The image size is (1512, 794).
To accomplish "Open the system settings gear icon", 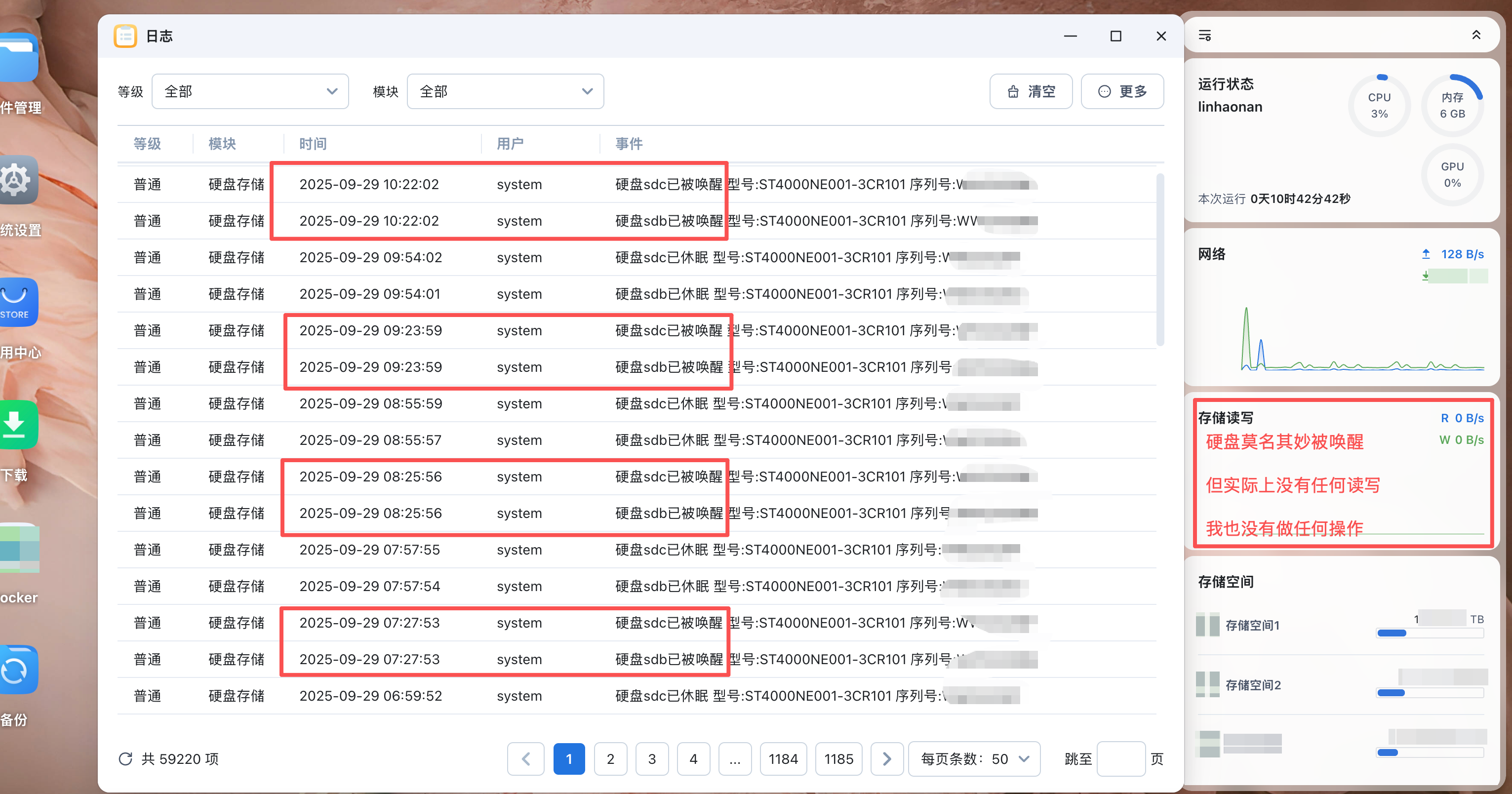I will click(x=18, y=181).
